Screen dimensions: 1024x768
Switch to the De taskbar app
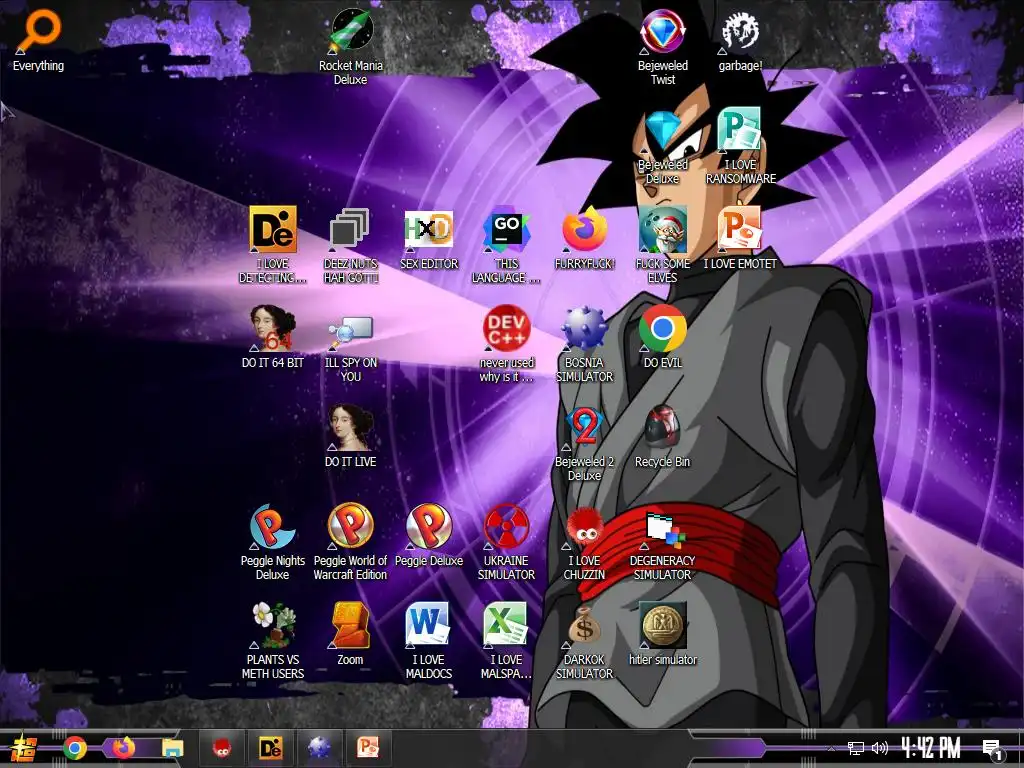tap(271, 748)
